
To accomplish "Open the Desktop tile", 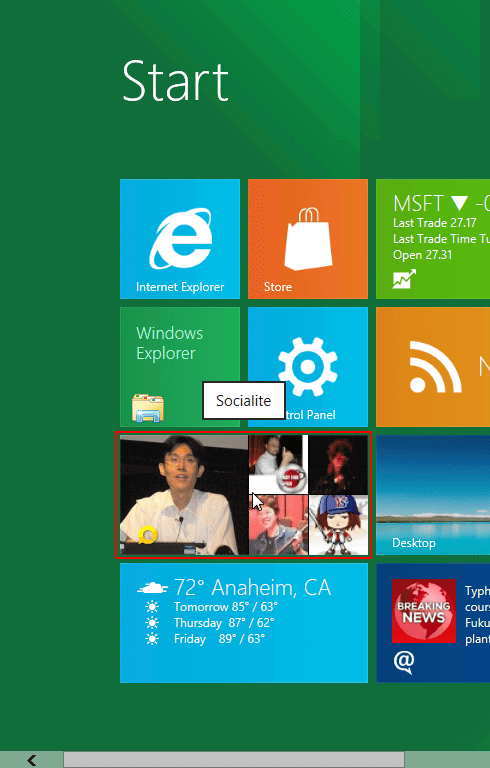I will point(433,495).
